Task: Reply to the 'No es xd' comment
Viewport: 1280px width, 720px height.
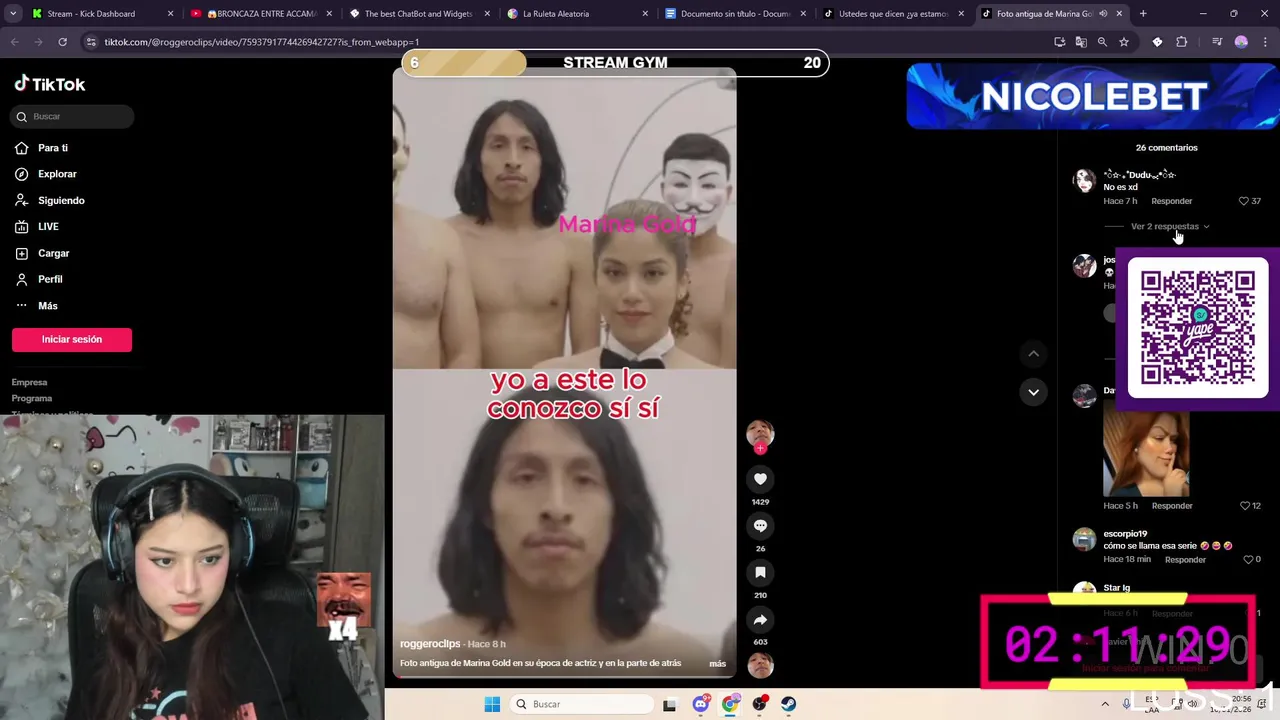Action: tap(1172, 201)
